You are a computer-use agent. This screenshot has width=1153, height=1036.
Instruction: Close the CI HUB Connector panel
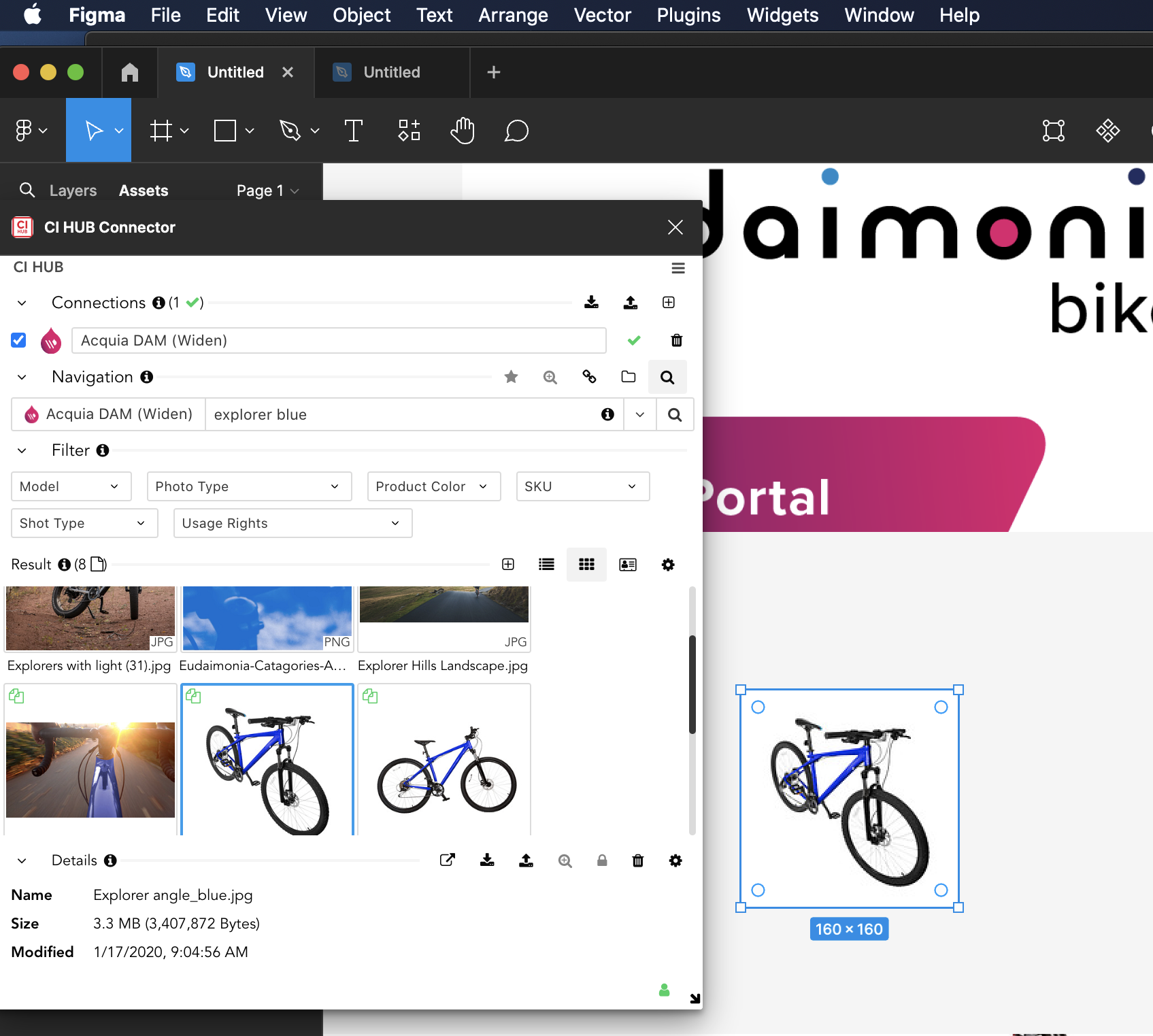click(x=674, y=227)
